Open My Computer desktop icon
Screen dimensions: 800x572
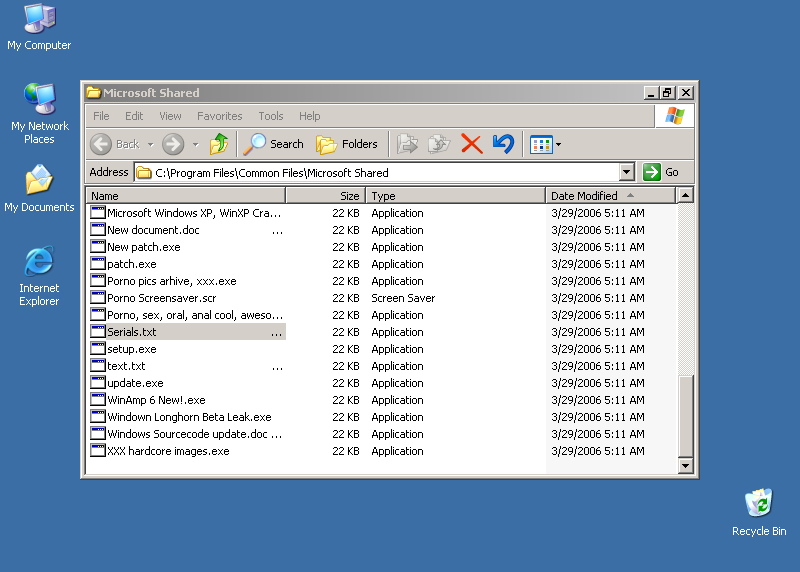(39, 27)
